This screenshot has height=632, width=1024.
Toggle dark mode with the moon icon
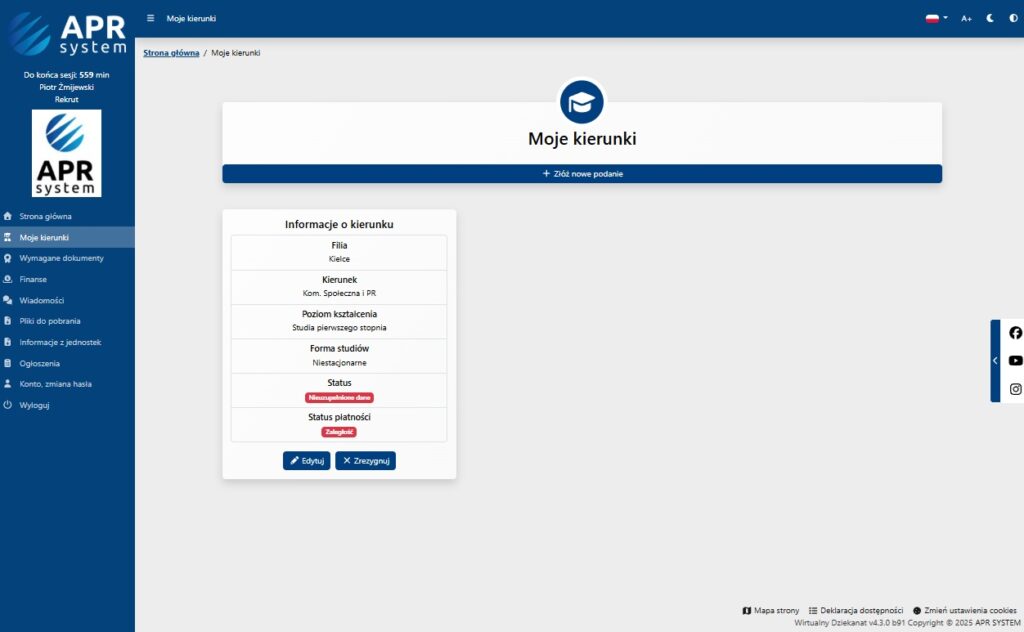coord(990,18)
